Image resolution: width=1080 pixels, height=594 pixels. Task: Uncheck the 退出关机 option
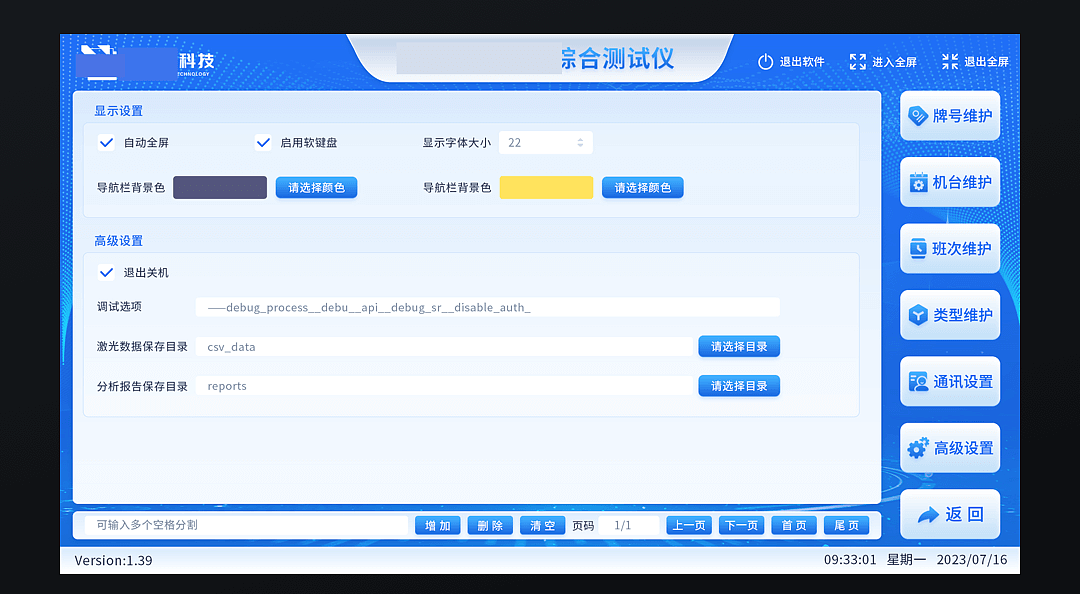pyautogui.click(x=106, y=272)
